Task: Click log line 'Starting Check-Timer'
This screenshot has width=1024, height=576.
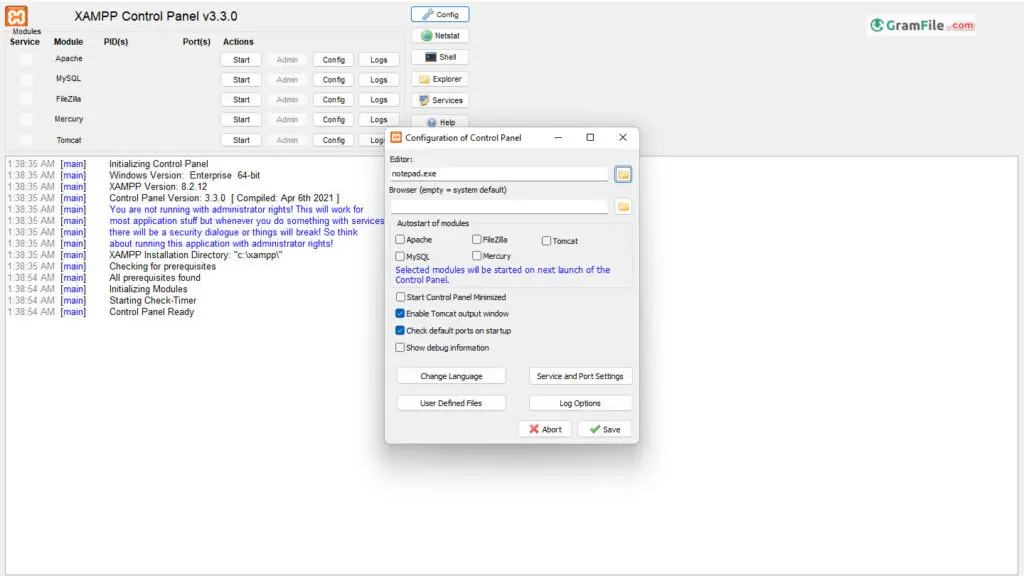Action: (x=153, y=300)
